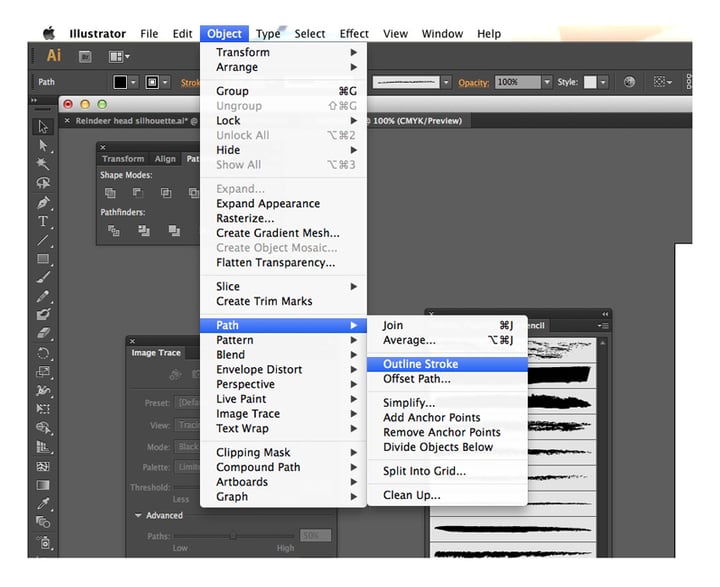Select the Paintbrush tool
The height and width of the screenshot is (587, 720).
coord(43,277)
